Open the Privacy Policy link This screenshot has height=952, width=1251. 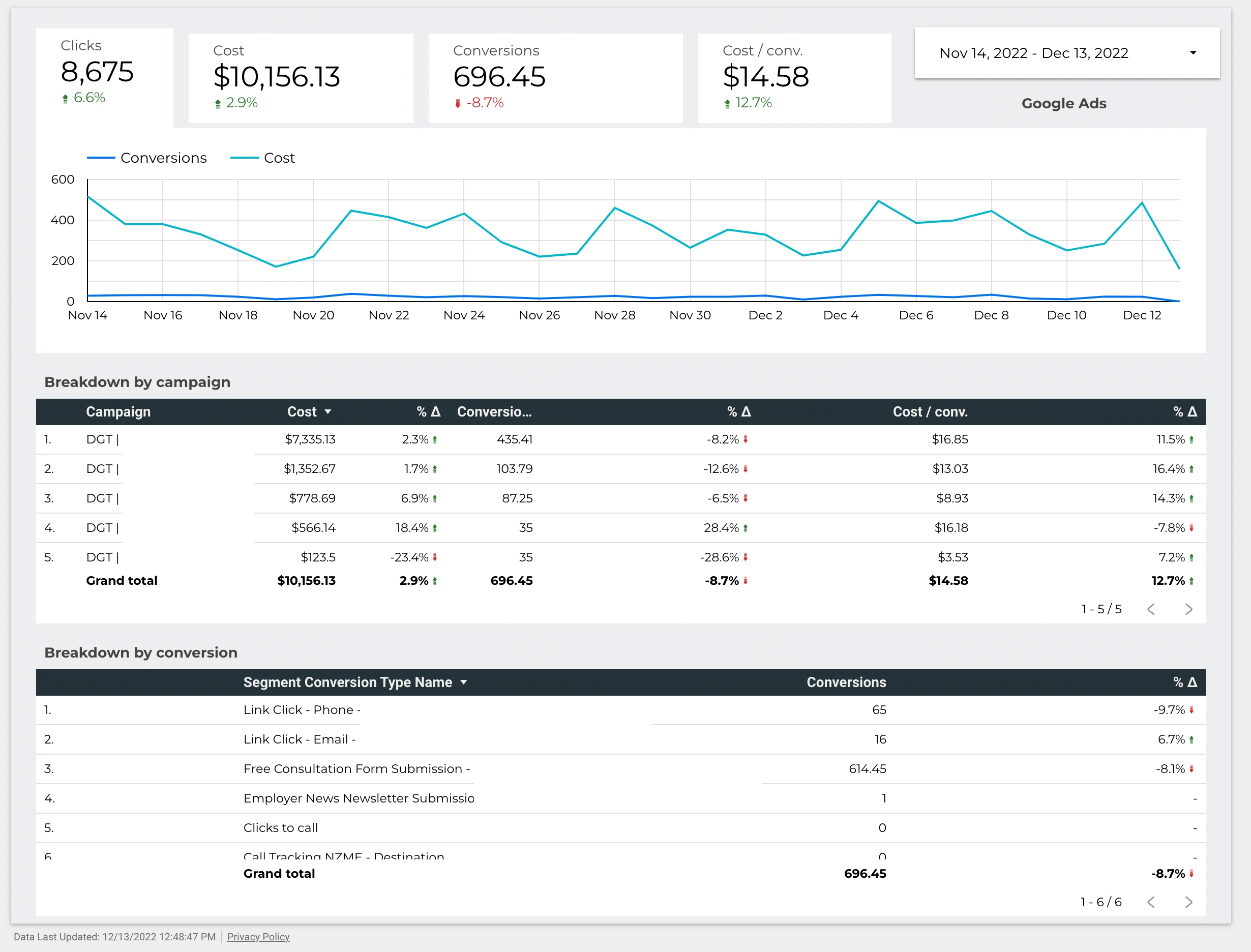pyautogui.click(x=258, y=937)
